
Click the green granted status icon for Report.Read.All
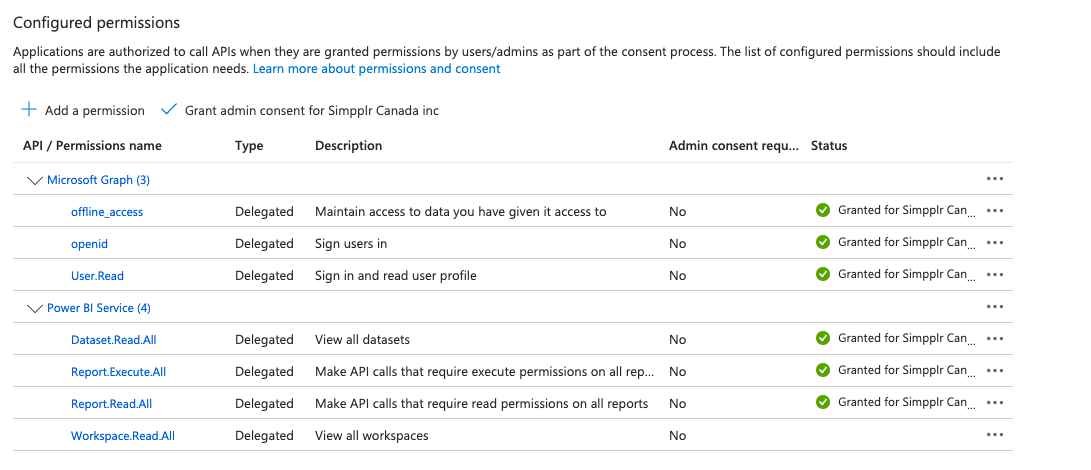click(823, 402)
